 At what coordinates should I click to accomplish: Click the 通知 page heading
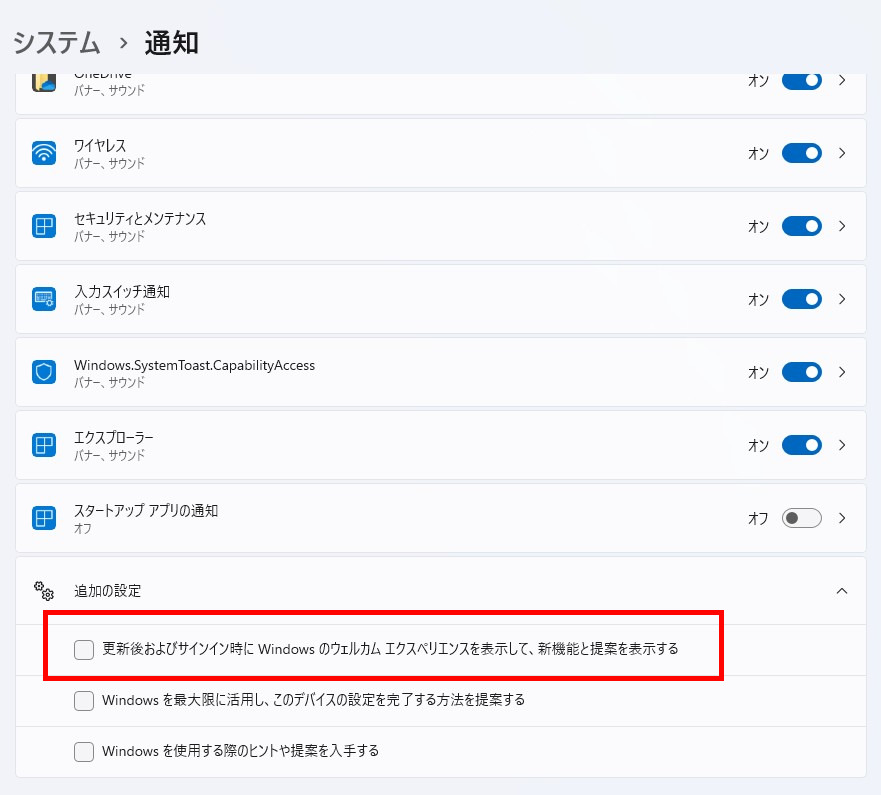coord(171,43)
